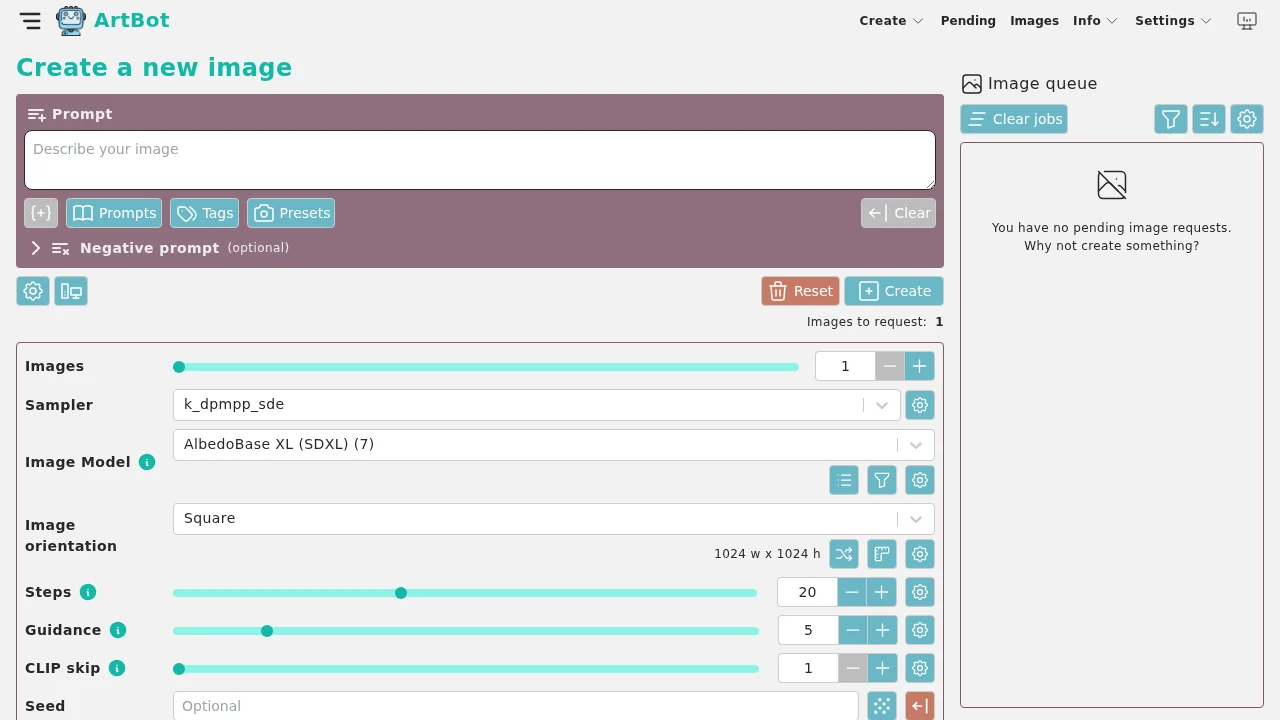The width and height of the screenshot is (1280, 720).
Task: Open the image queue settings gear
Action: [x=1247, y=119]
